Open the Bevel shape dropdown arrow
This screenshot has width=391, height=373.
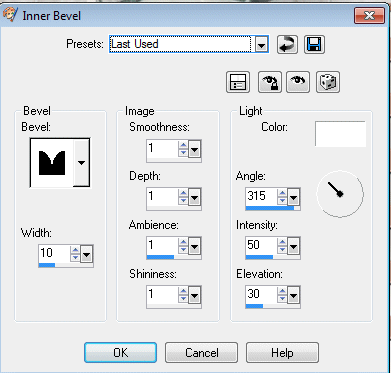point(81,163)
